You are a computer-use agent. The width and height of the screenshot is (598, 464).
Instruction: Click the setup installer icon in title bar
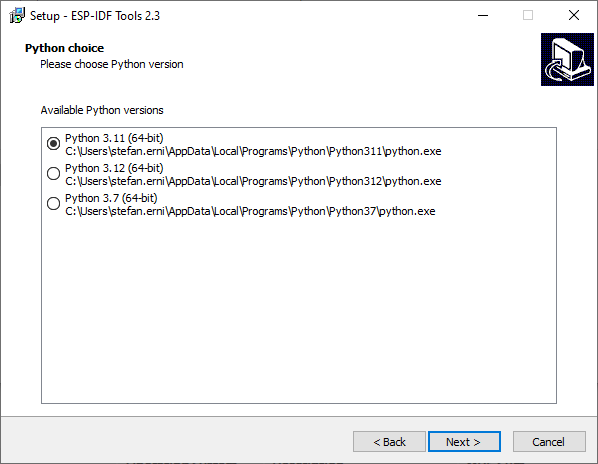(17, 16)
